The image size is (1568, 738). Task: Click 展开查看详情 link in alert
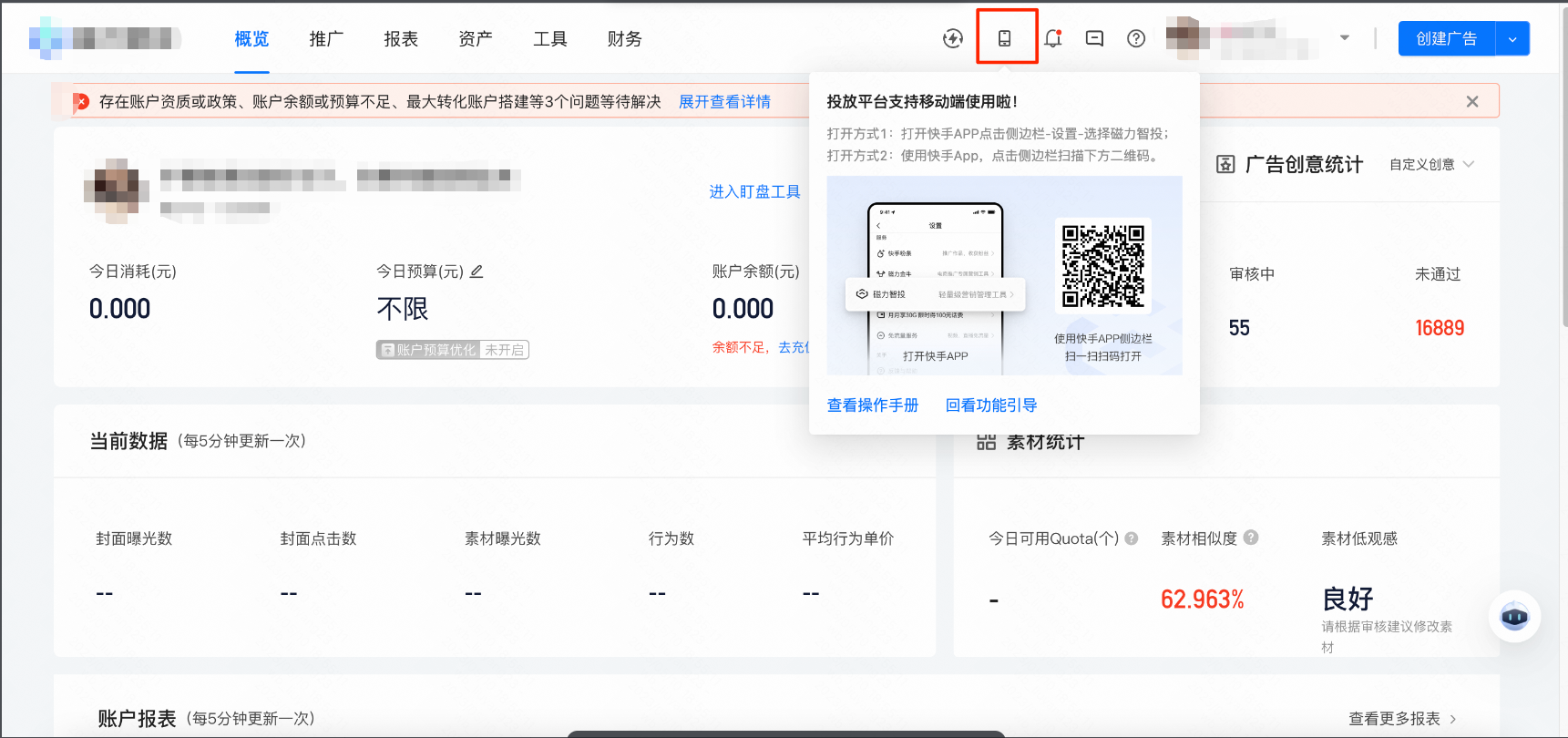pyautogui.click(x=724, y=101)
